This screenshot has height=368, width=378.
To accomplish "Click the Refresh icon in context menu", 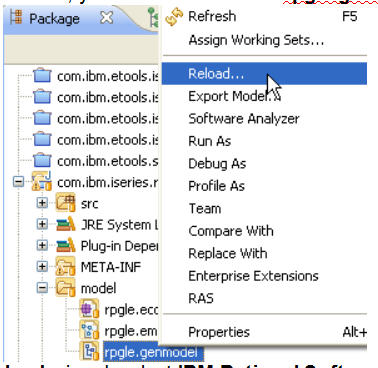I will (174, 17).
